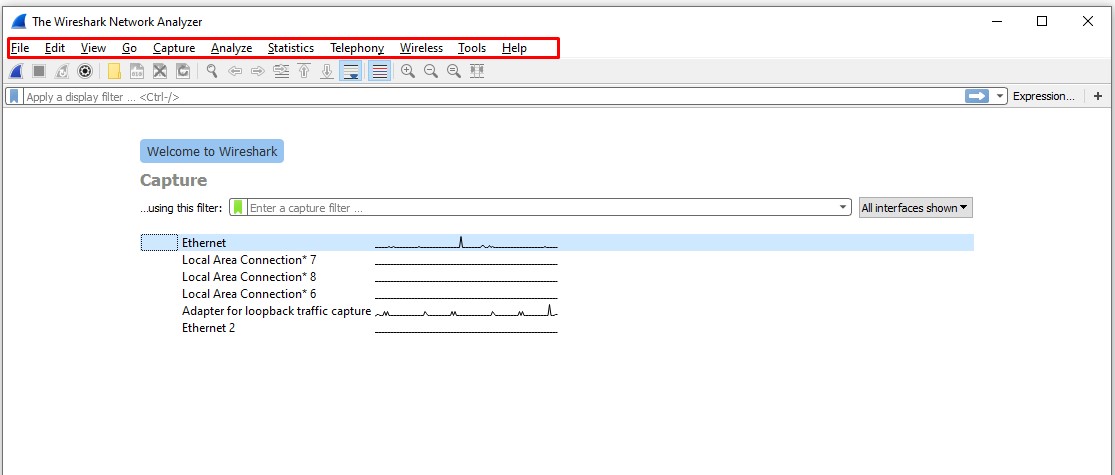Viewport: 1115px width, 475px height.
Task: Open the Capture menu
Action: tap(174, 48)
